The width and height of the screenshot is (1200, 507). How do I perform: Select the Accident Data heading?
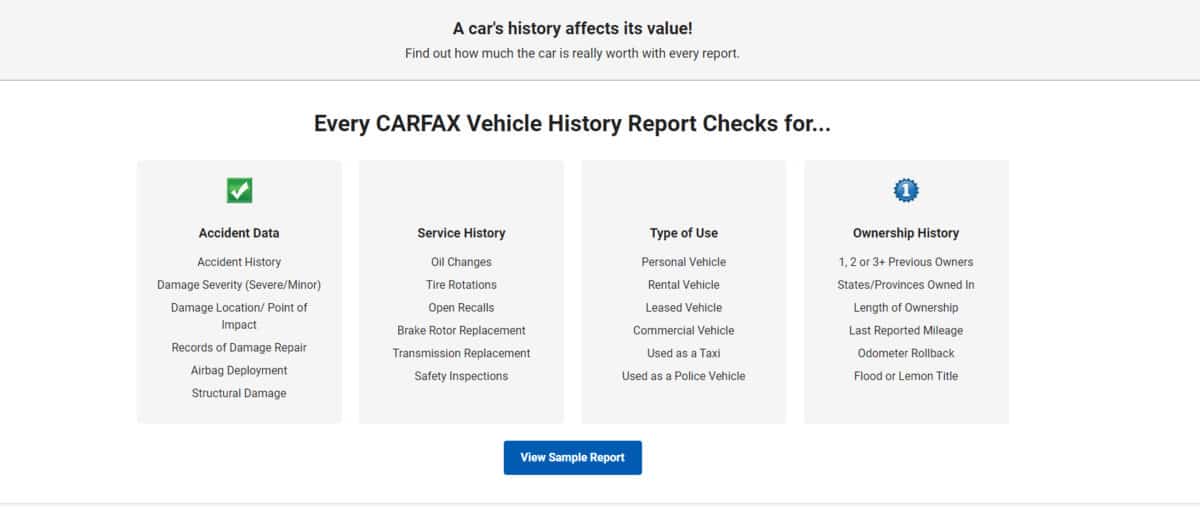tap(239, 233)
